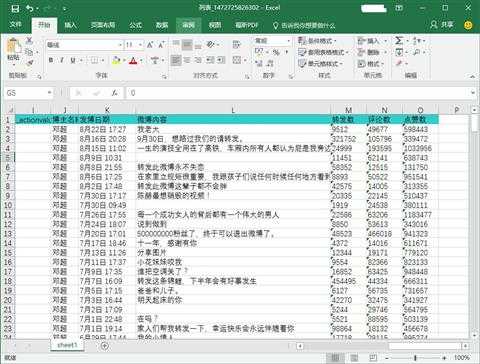Click the Decrease Font Size icon

pos(161,45)
